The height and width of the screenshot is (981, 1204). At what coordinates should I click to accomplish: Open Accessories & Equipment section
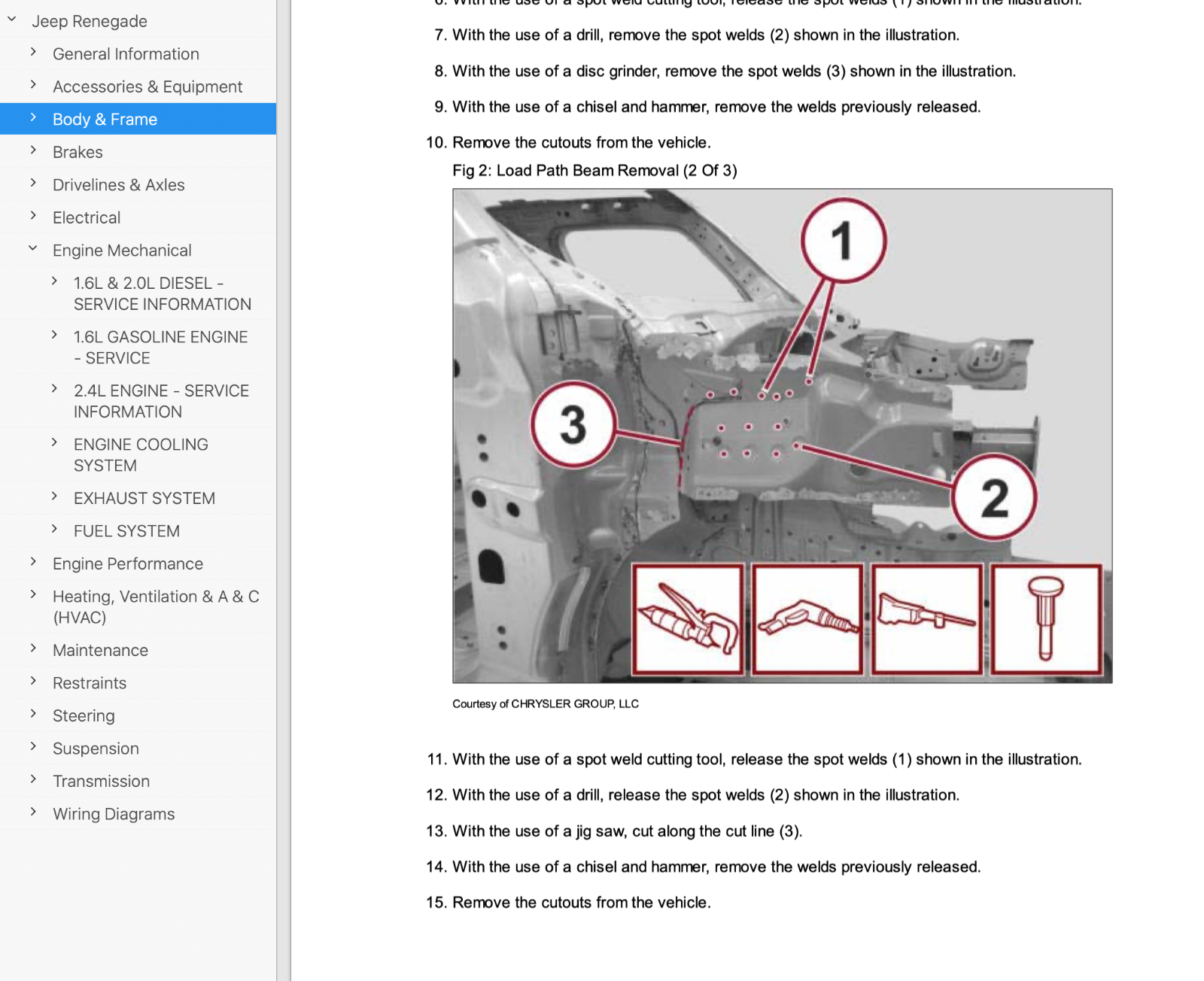(147, 87)
